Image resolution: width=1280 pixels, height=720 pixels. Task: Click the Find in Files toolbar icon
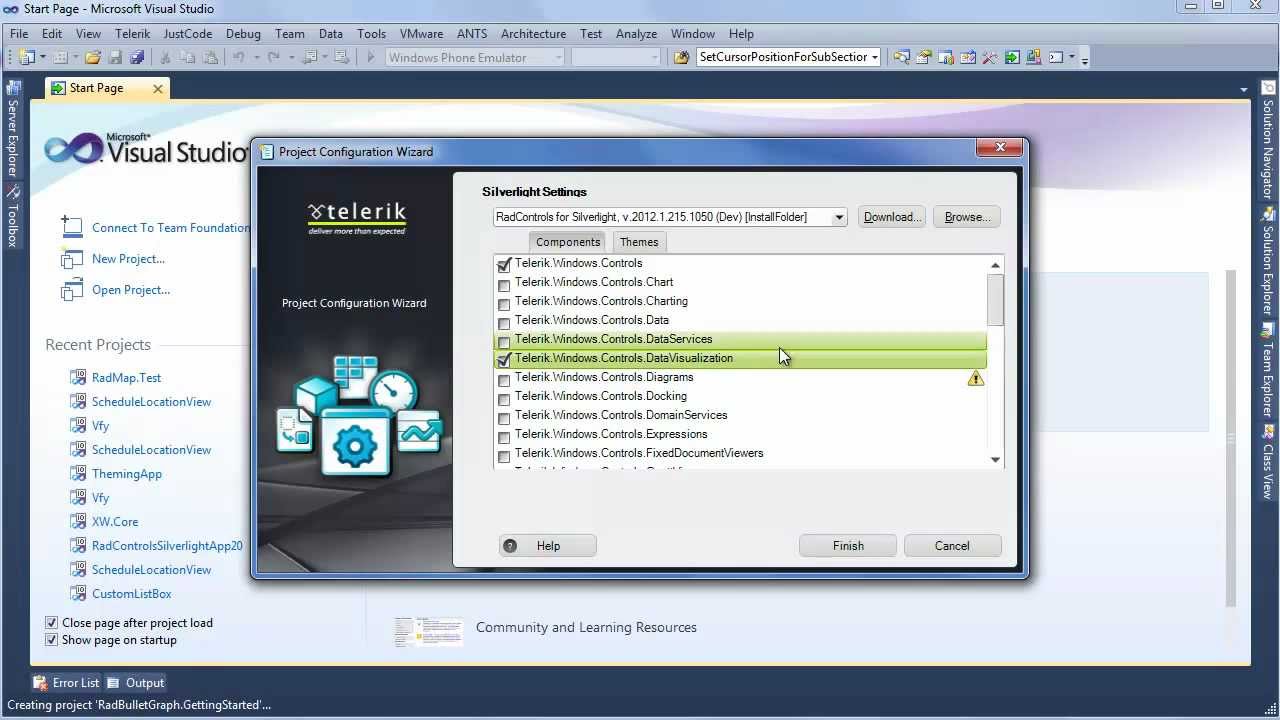[680, 57]
